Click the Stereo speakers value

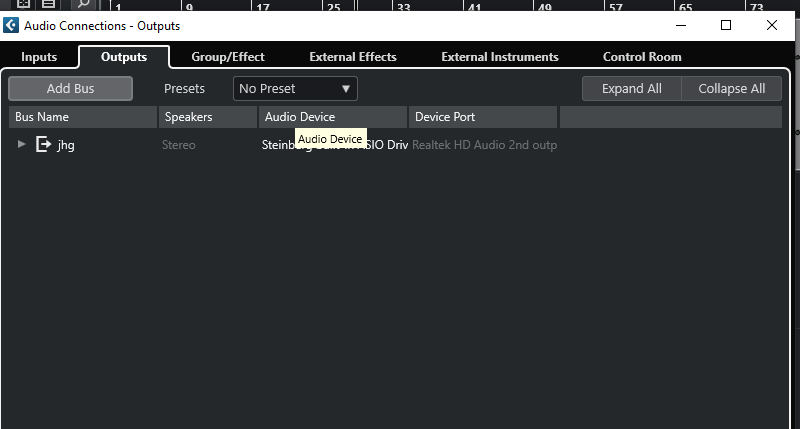pyautogui.click(x=179, y=145)
